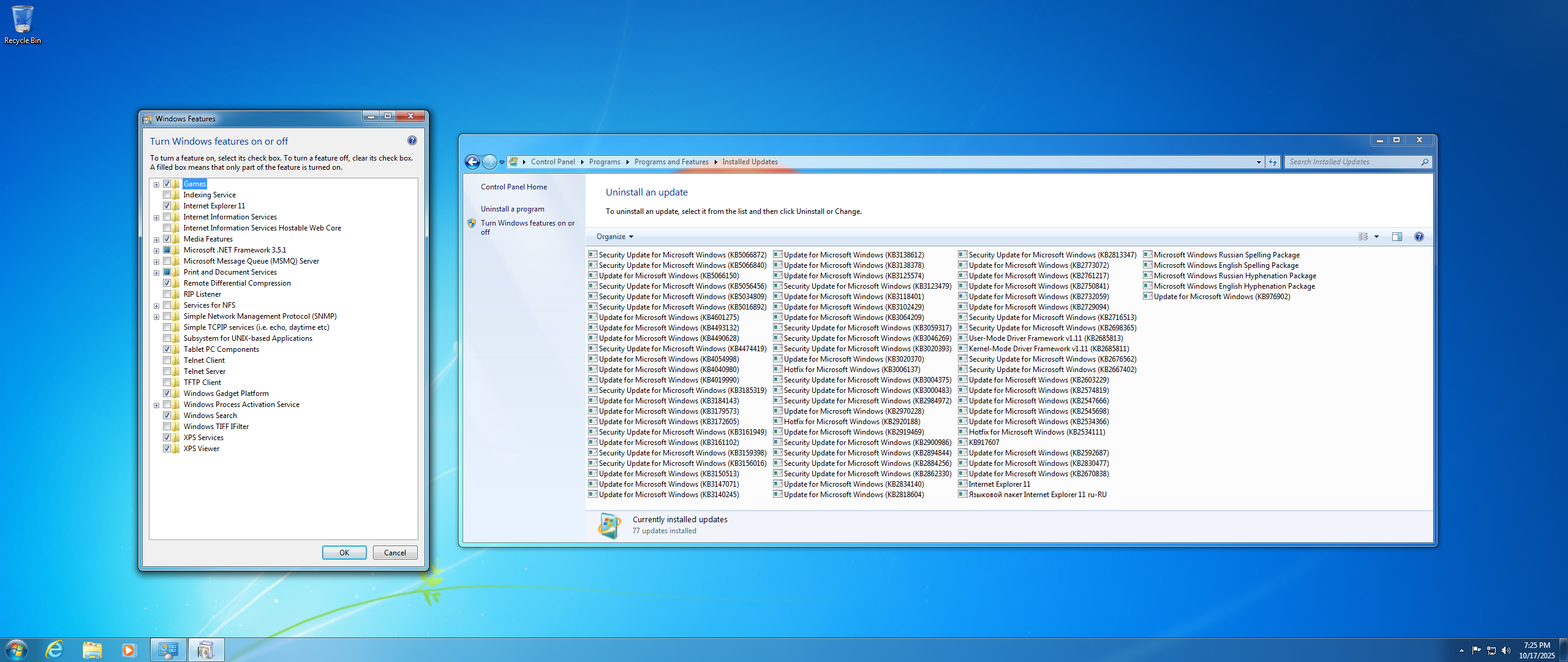Expand the Media Features tree node

point(157,240)
